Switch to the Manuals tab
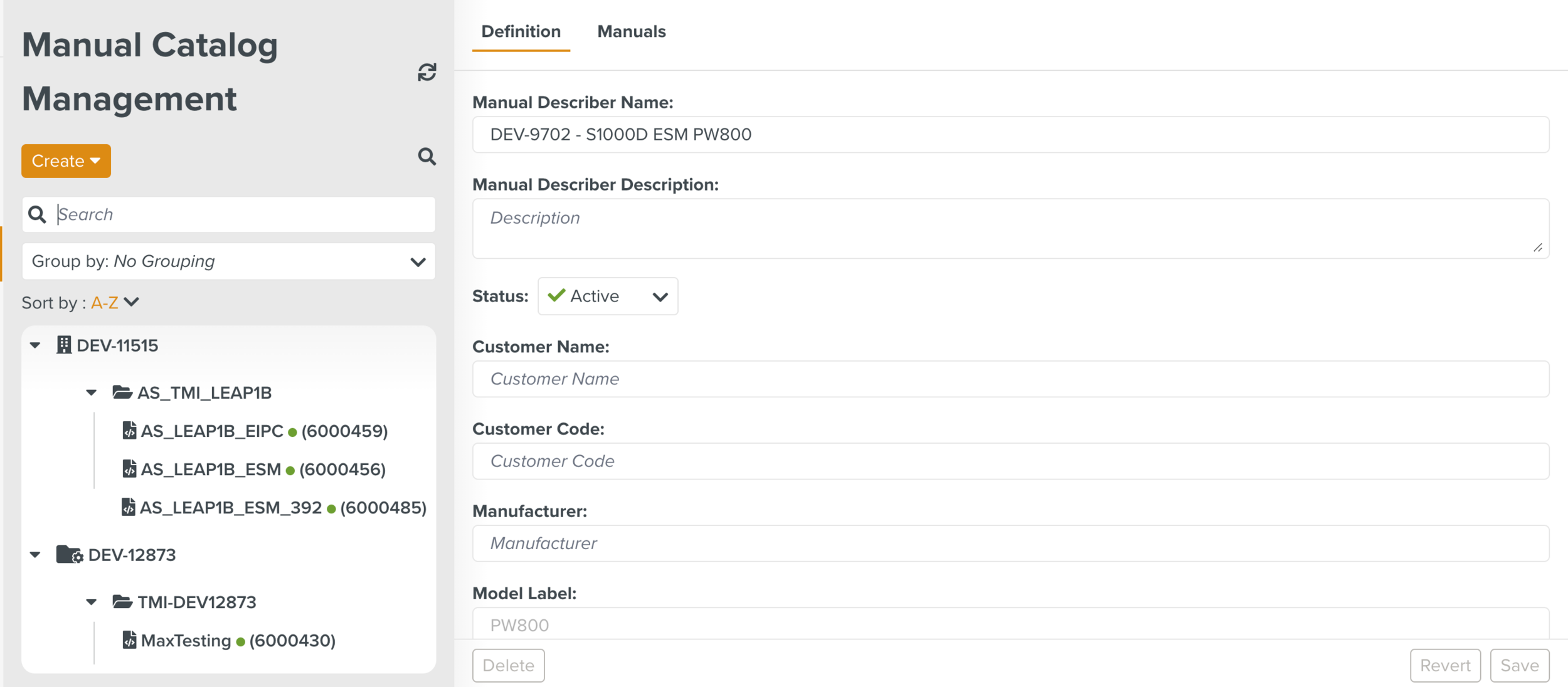Image resolution: width=1568 pixels, height=687 pixels. coord(631,31)
